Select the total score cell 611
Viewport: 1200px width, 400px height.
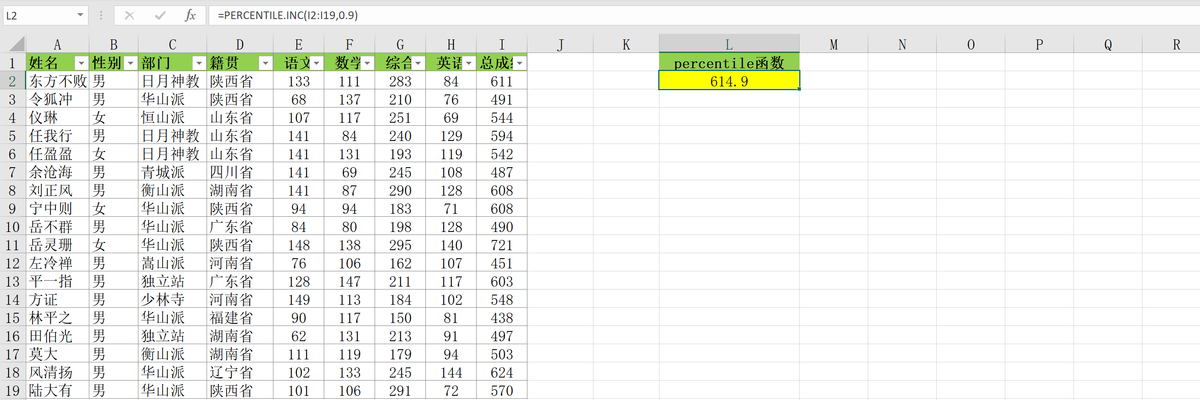[502, 81]
